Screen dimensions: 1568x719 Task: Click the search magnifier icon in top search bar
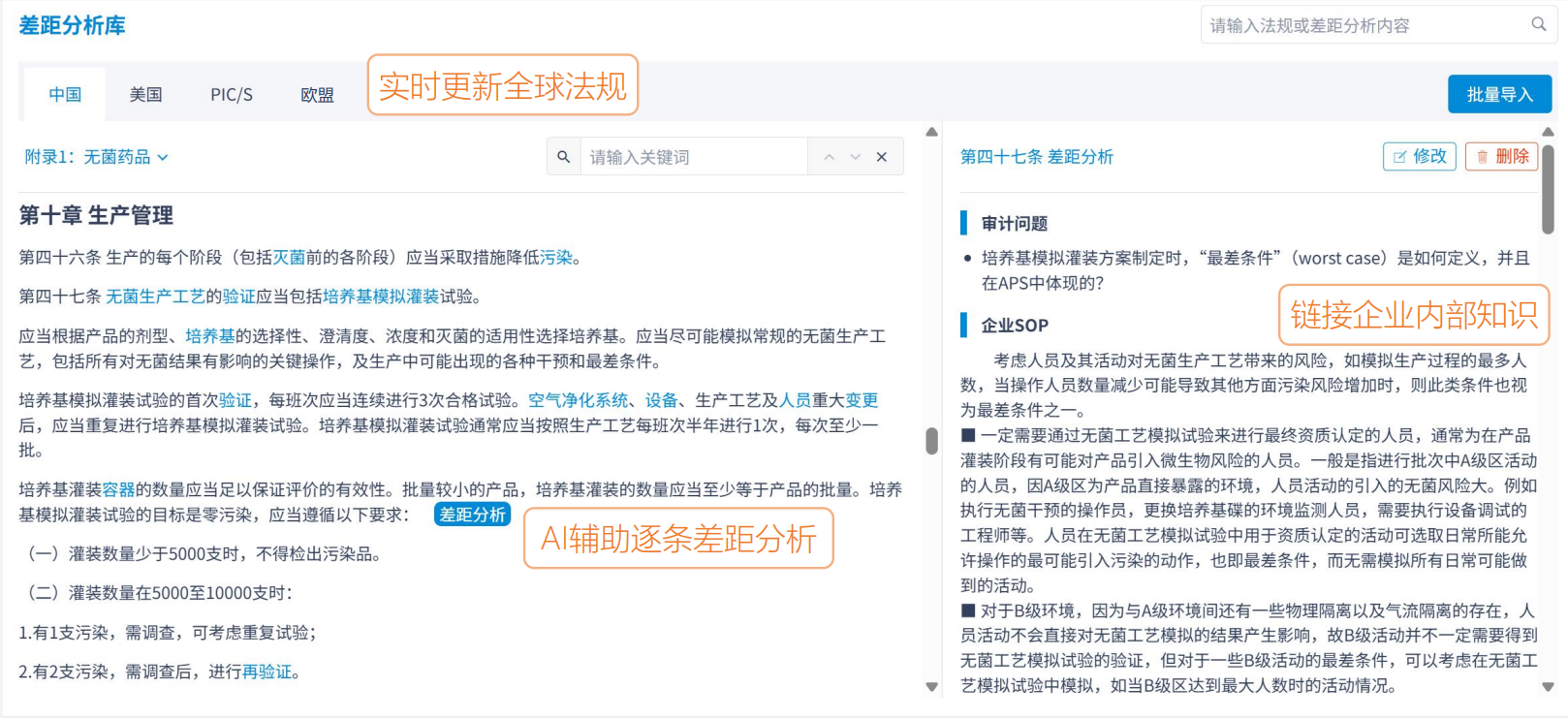coord(1538,24)
